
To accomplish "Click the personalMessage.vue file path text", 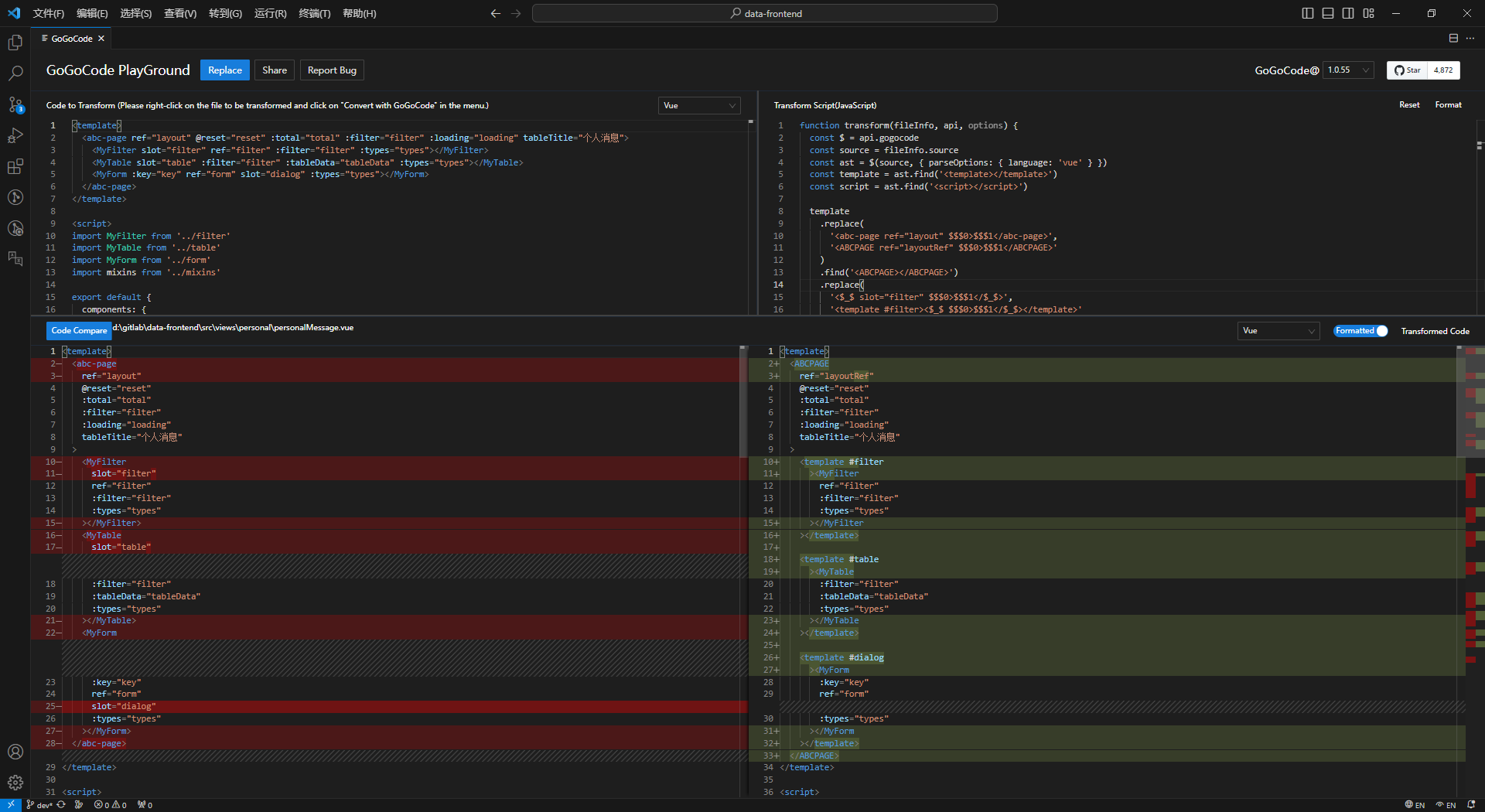I will [x=234, y=328].
